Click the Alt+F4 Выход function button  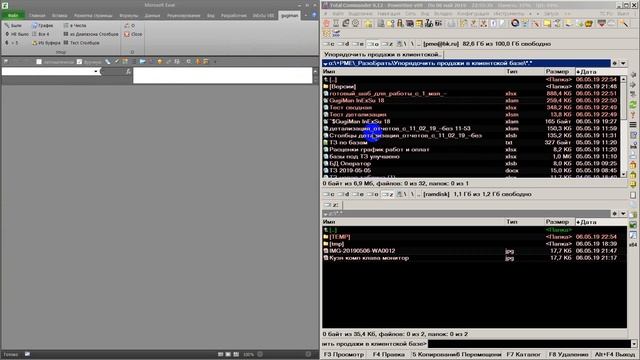(615, 354)
